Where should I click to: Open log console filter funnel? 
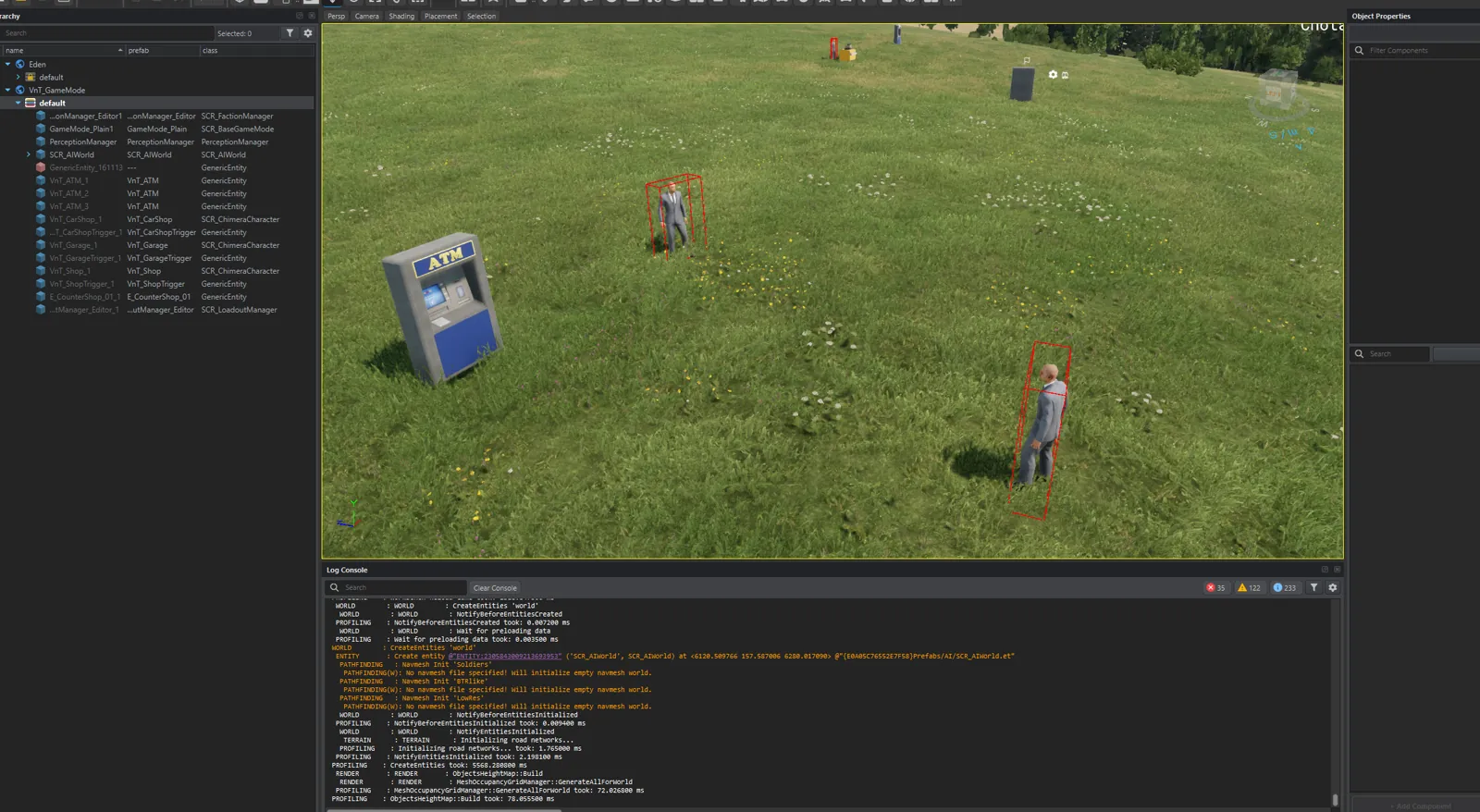[1313, 587]
